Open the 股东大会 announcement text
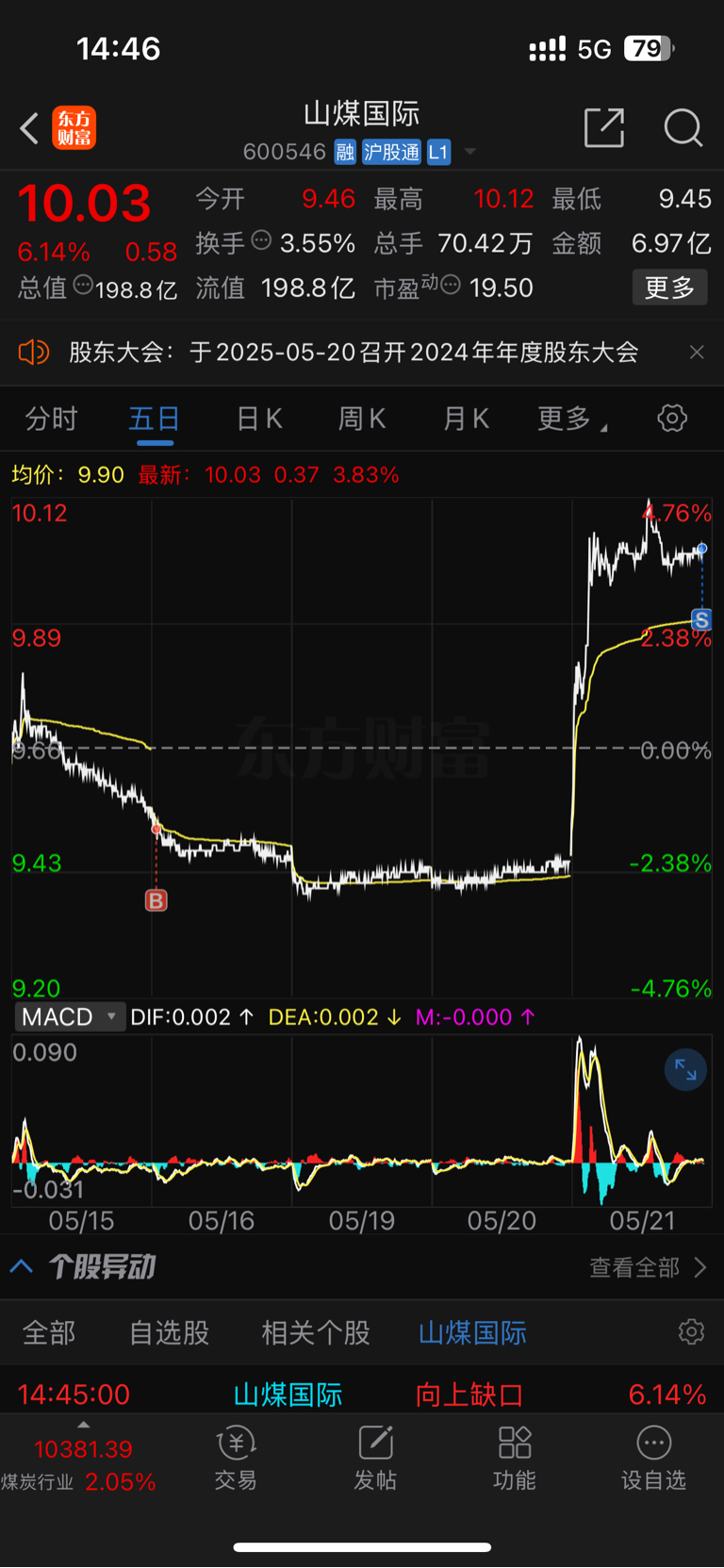724x1568 pixels. tap(354, 353)
